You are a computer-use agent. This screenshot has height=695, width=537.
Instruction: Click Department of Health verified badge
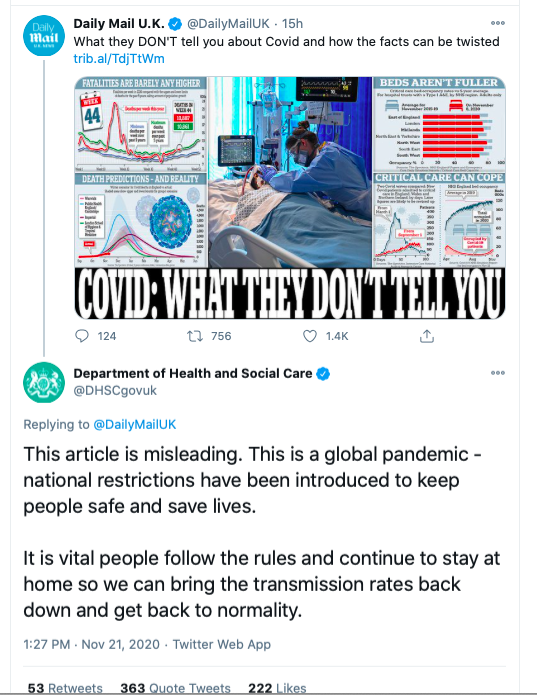pyautogui.click(x=323, y=374)
